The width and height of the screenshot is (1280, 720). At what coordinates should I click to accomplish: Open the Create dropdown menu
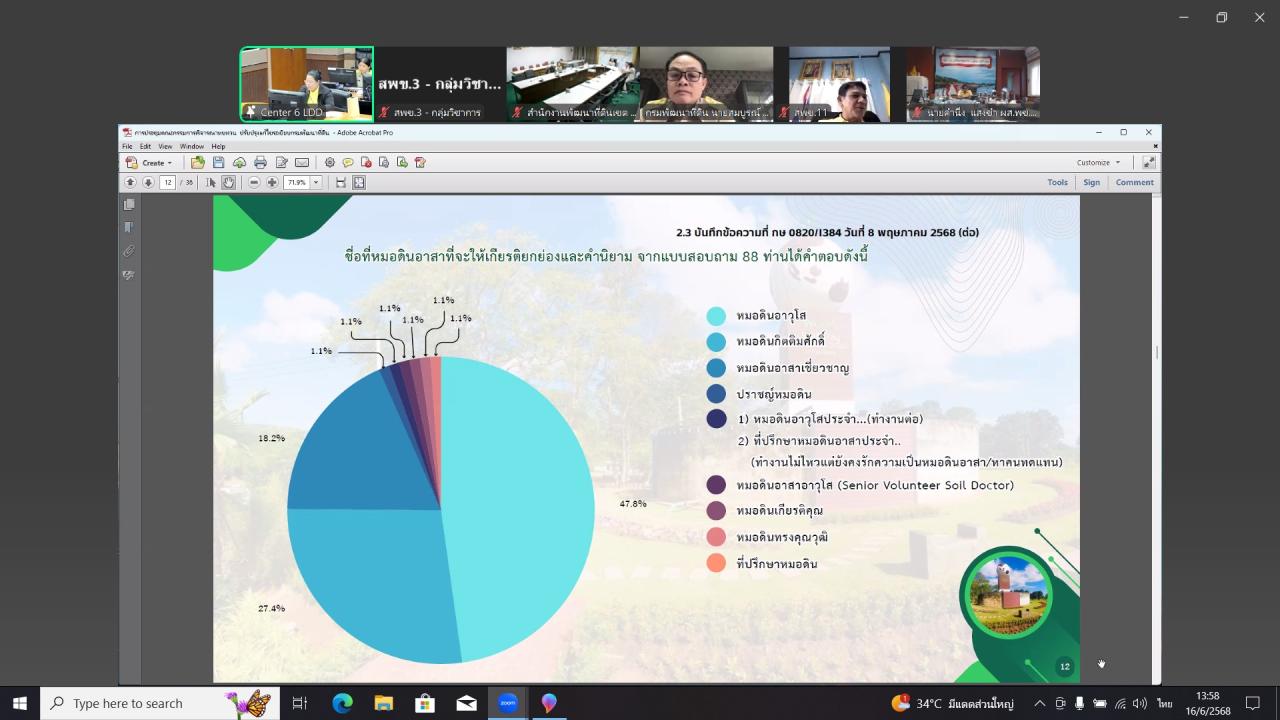coord(150,162)
